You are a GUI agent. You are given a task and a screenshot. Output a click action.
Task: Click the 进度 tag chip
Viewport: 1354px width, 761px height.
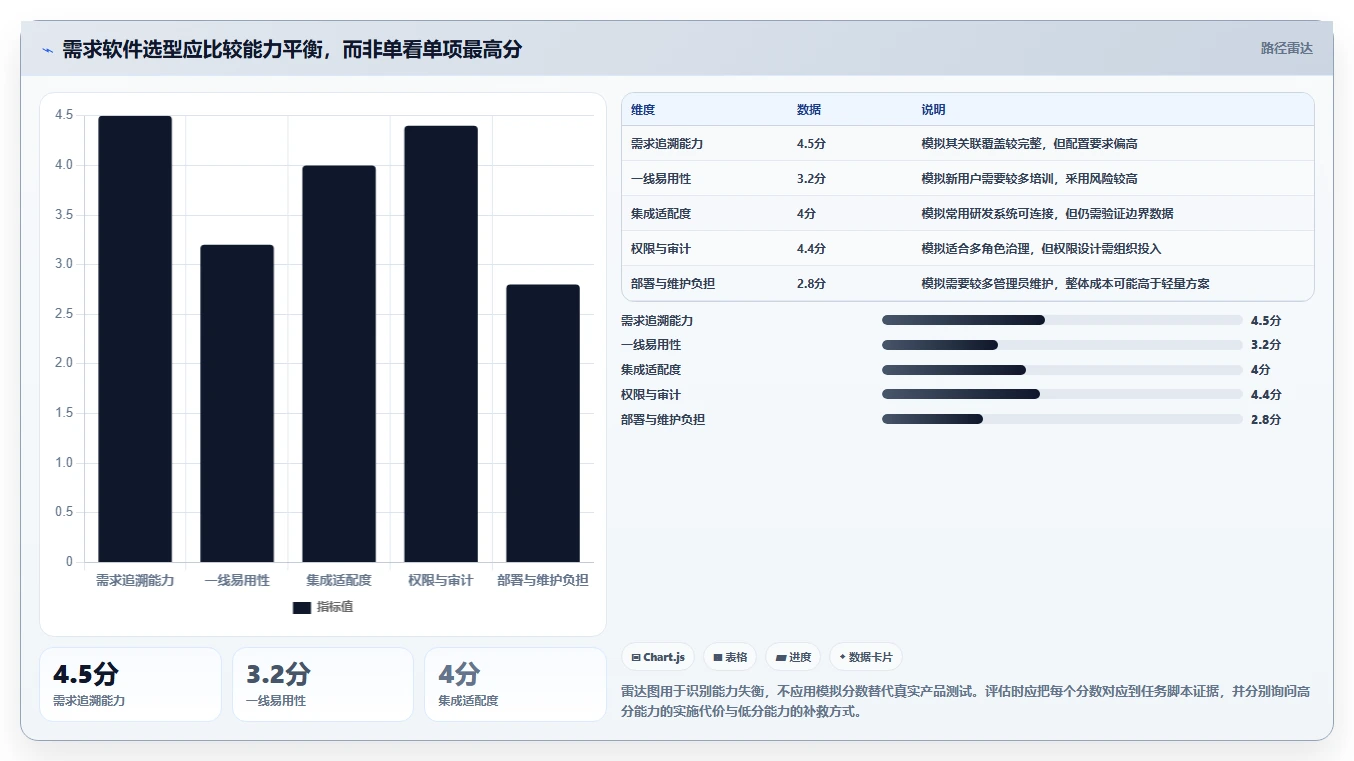(x=793, y=657)
